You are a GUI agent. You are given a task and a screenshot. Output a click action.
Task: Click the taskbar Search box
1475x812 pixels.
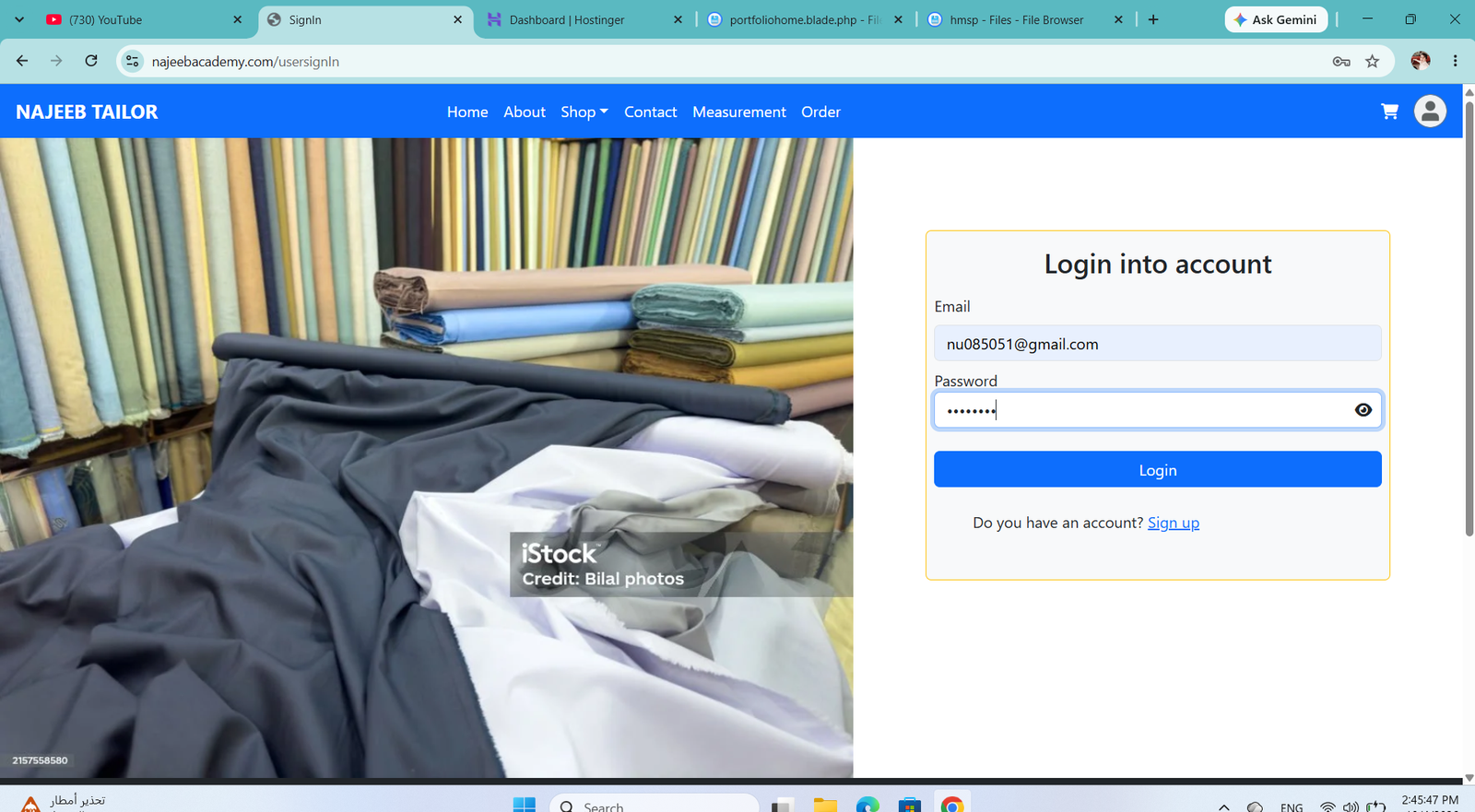[x=655, y=805]
